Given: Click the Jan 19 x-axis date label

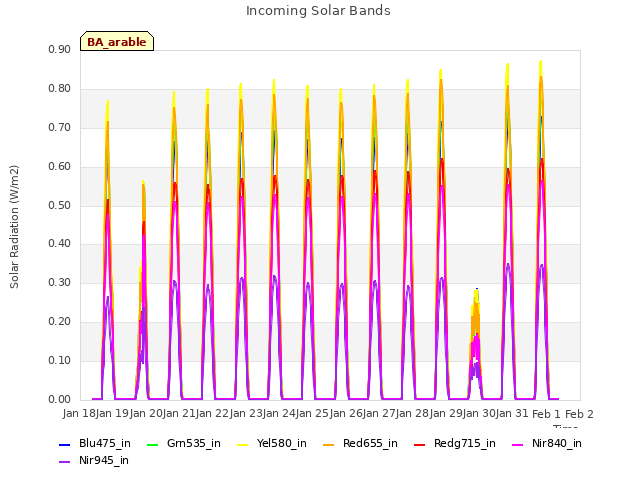Looking at the screenshot, I should point(113,414).
